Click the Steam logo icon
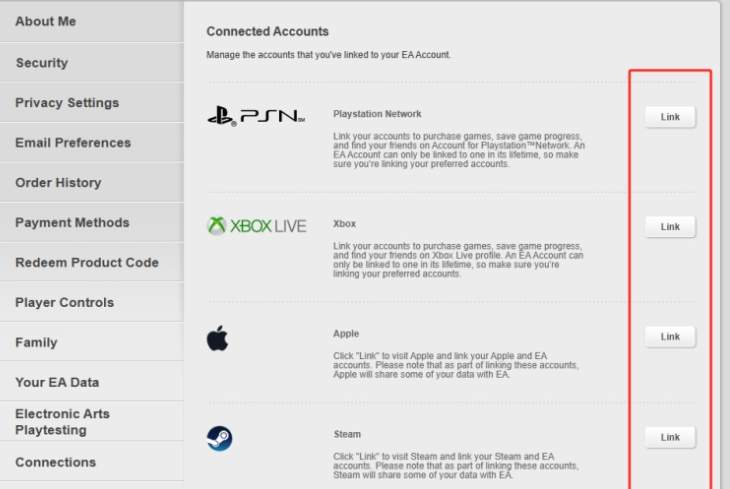 coord(219,438)
